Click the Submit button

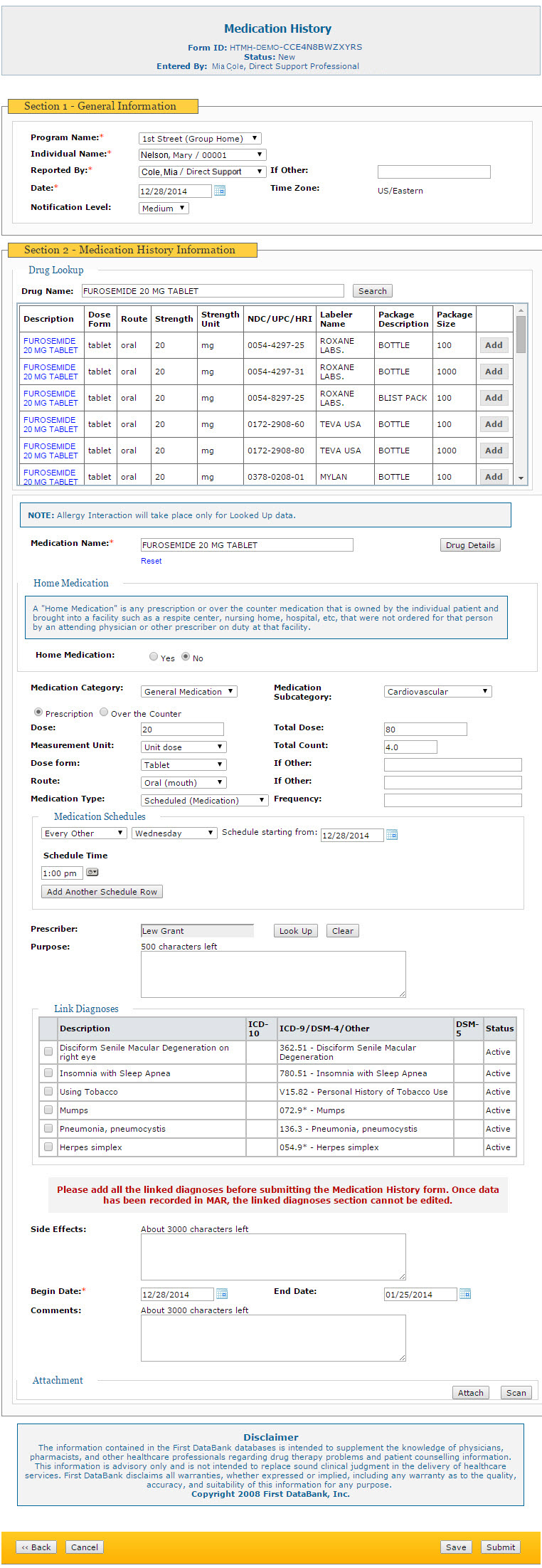click(x=500, y=1547)
